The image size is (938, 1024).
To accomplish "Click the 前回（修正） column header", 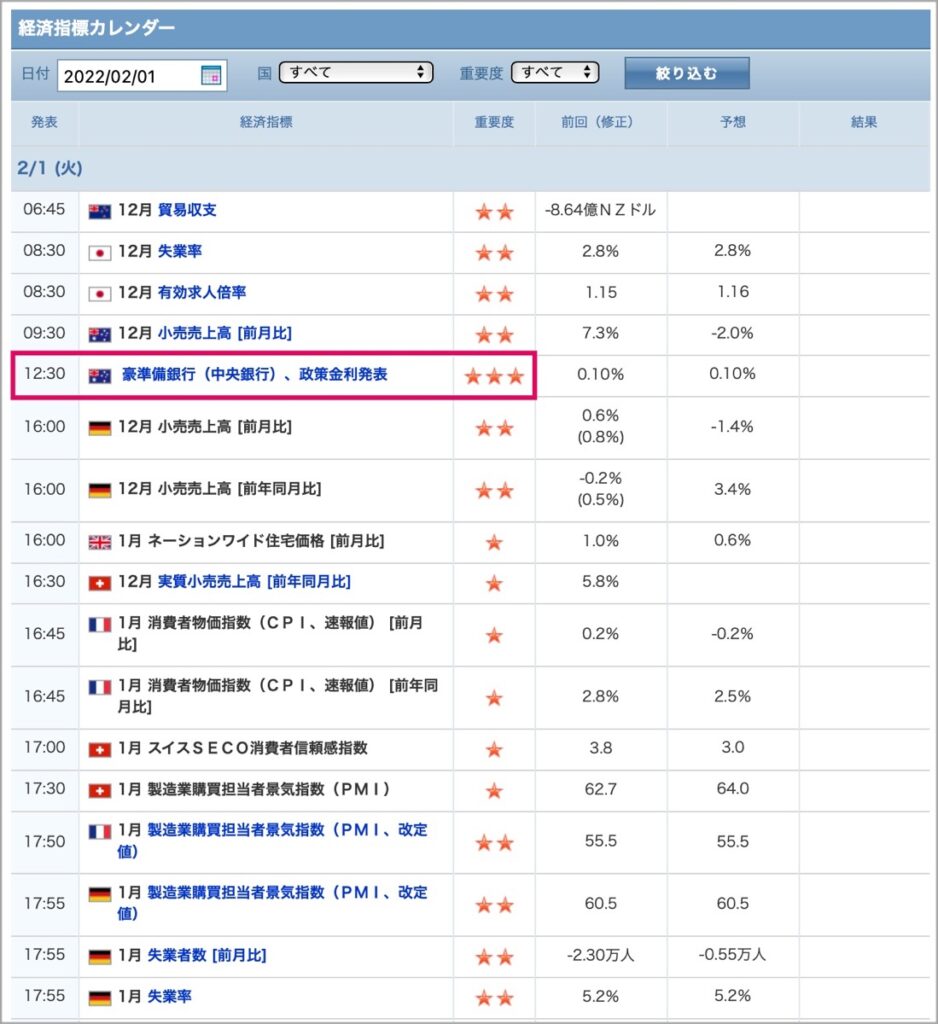I will pyautogui.click(x=600, y=122).
